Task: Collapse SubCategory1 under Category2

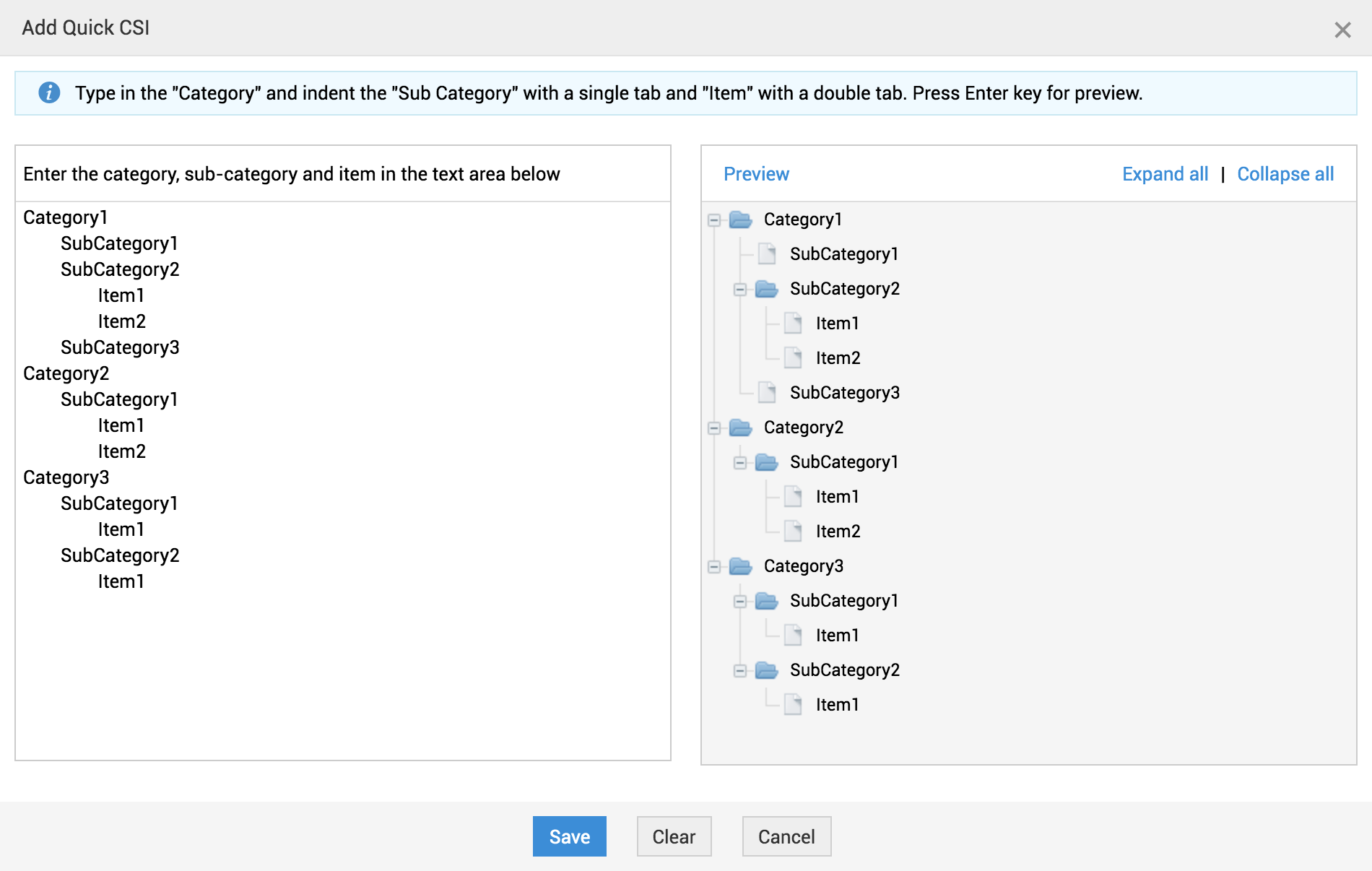Action: [x=740, y=463]
